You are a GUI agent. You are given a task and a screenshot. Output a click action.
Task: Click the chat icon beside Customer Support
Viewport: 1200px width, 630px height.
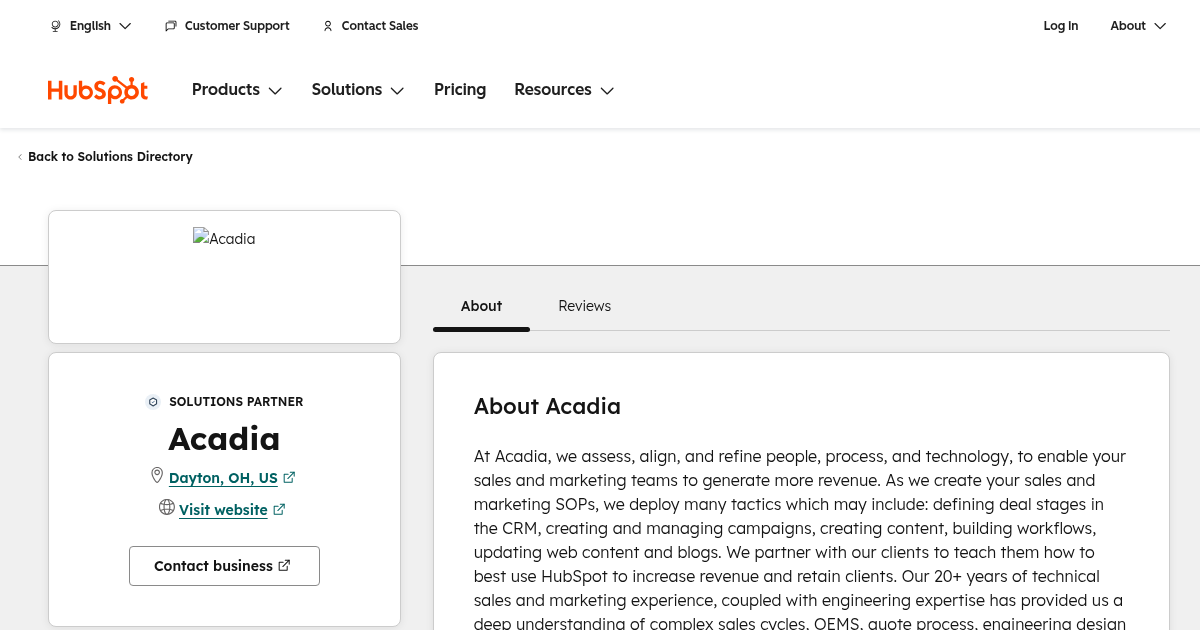coord(171,26)
